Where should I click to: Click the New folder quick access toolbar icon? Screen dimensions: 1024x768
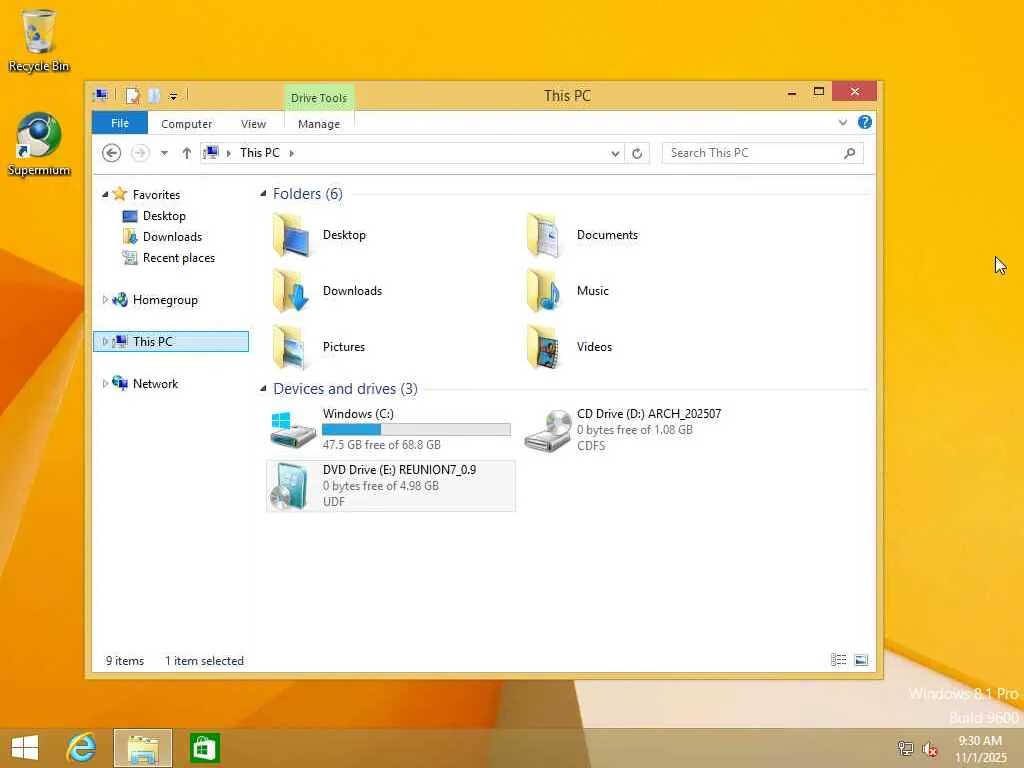pos(154,96)
